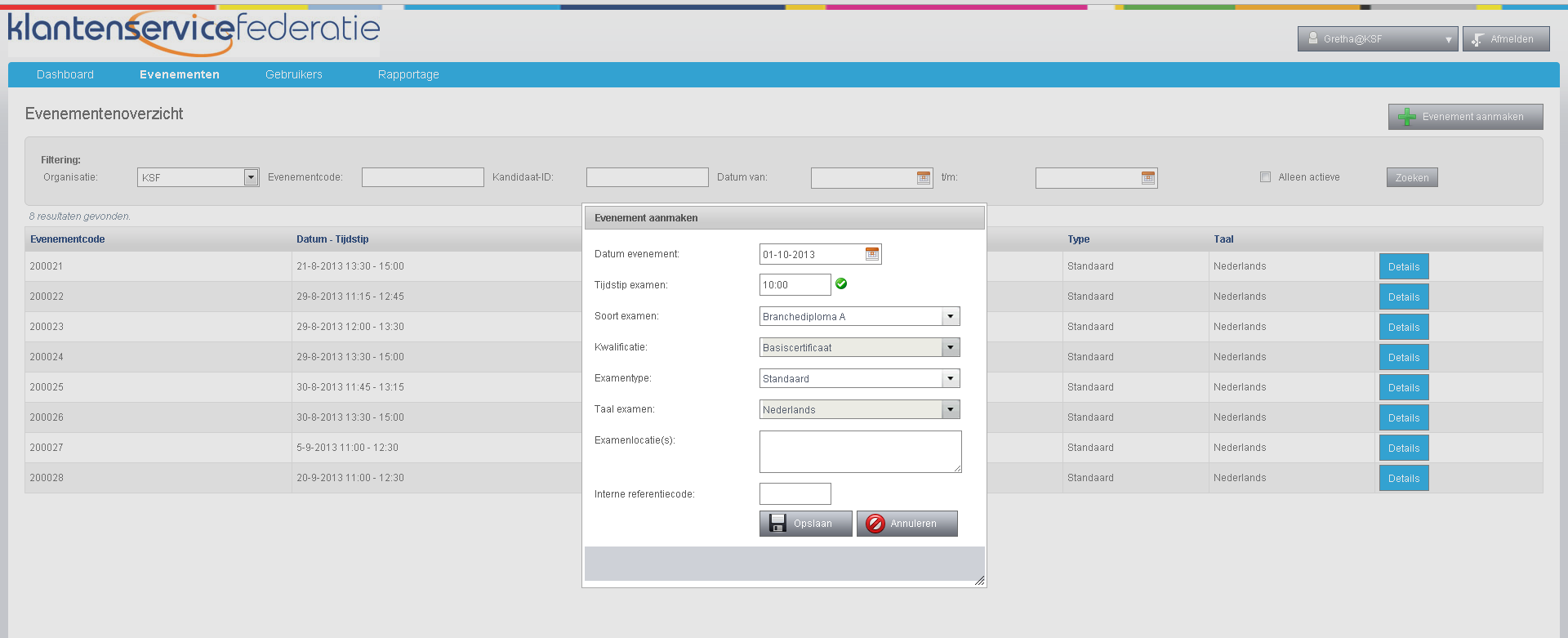The image size is (1568, 638).
Task: Click the Afmelden logout icon
Action: tap(1478, 39)
